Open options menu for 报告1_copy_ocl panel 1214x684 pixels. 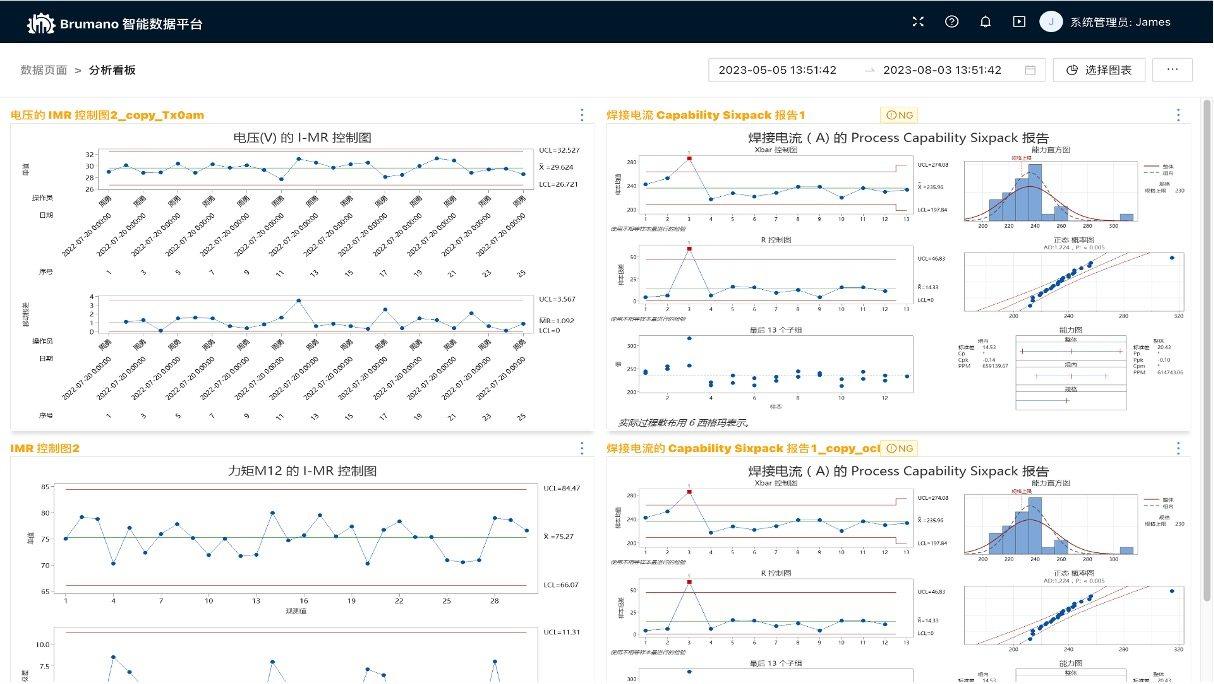1178,448
